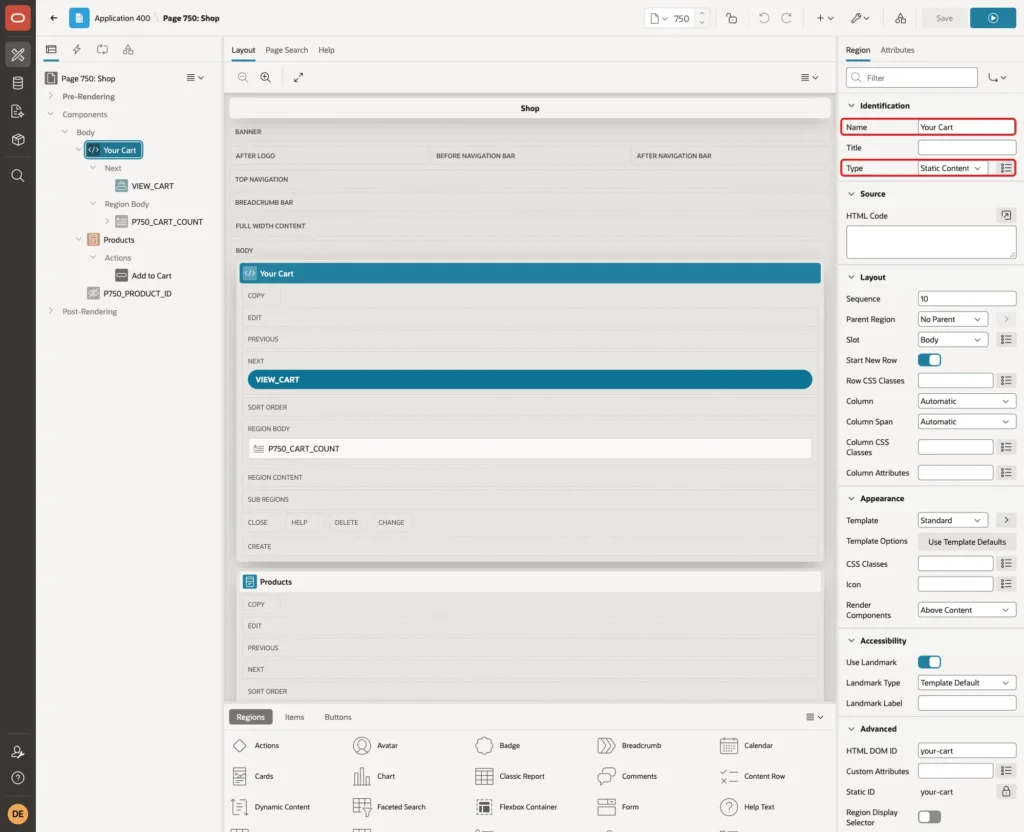This screenshot has height=832, width=1024.
Task: Redo the last change
Action: click(x=786, y=18)
